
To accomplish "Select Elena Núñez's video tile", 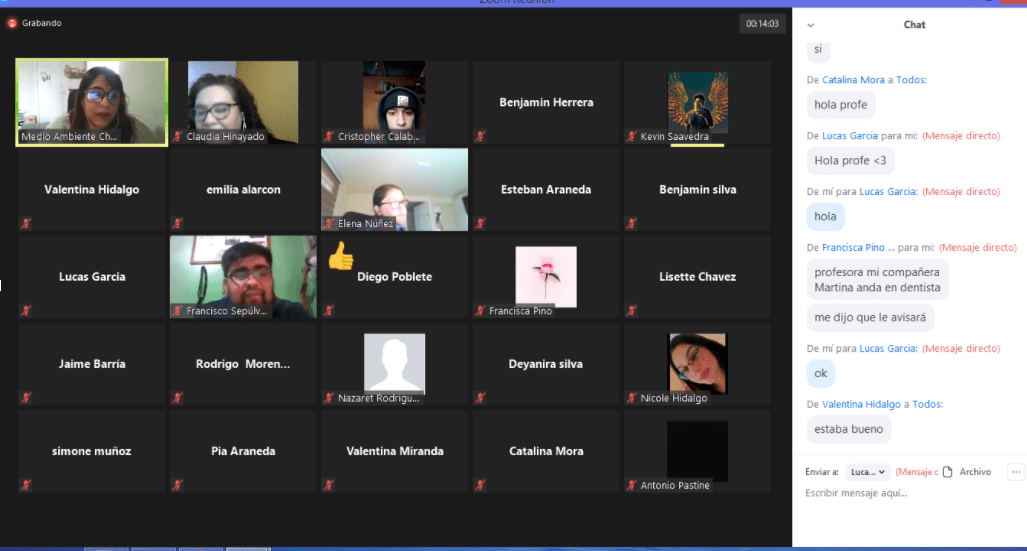I will 394,189.
